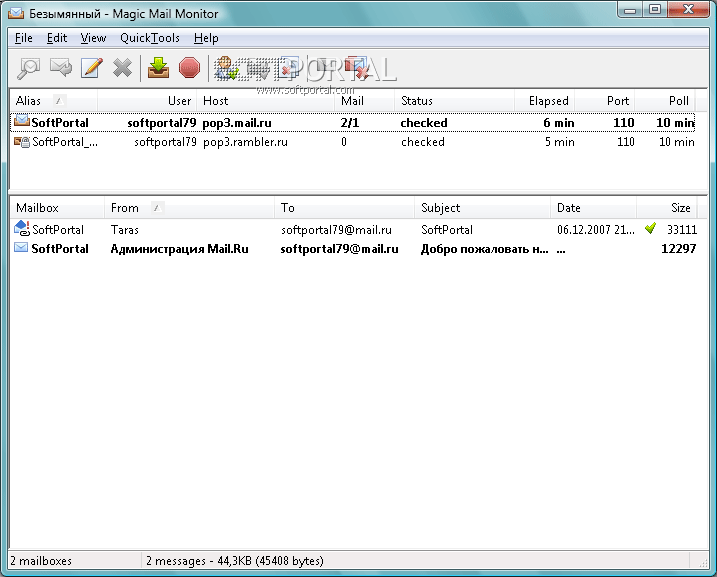This screenshot has width=717, height=577.
Task: Click the green arrow check mail icon
Action: tap(158, 68)
